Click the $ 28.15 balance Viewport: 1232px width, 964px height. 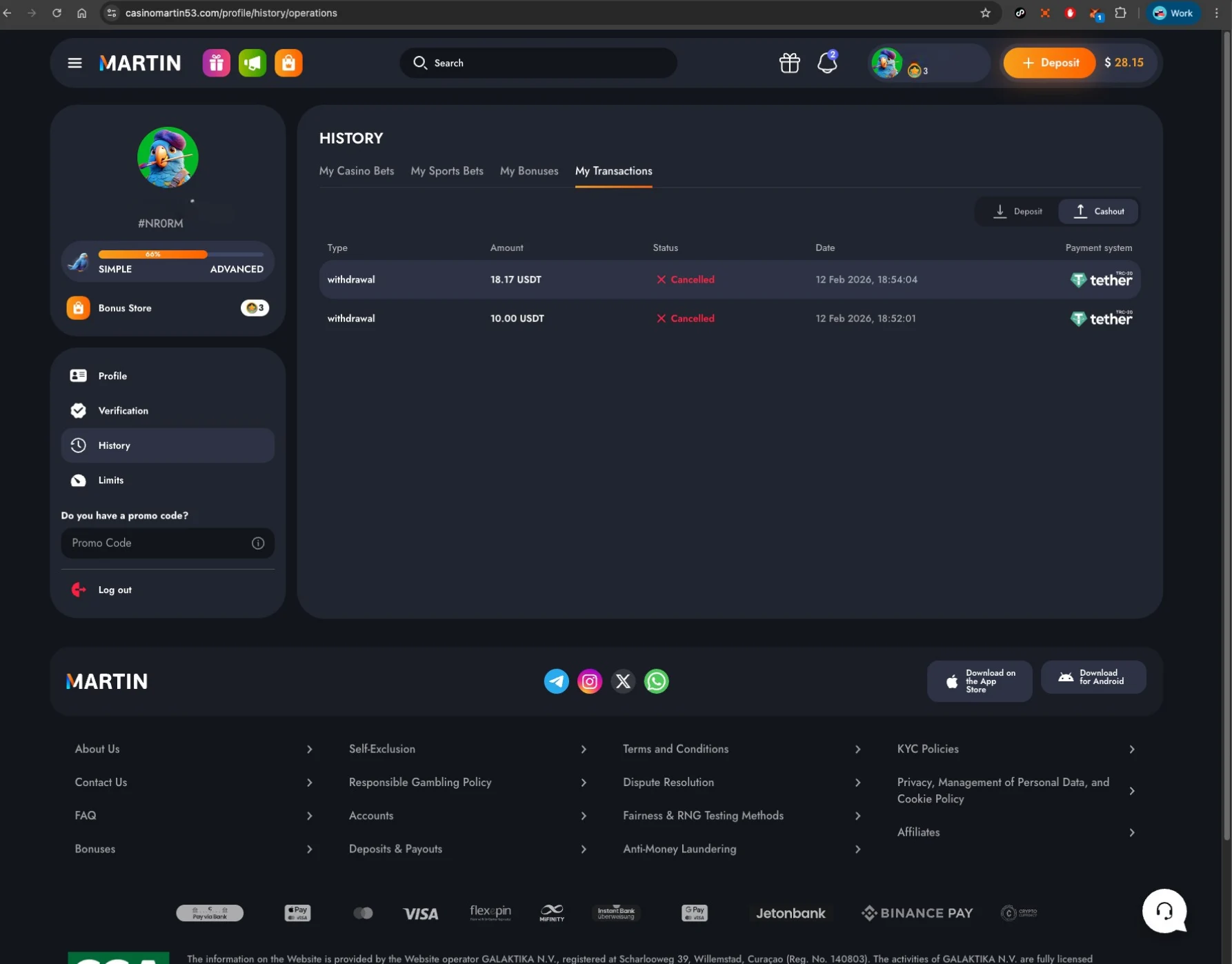click(1124, 63)
